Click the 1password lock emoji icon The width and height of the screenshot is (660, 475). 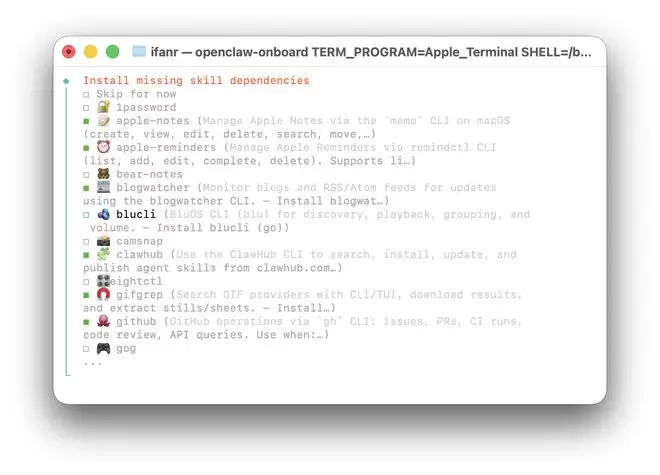coord(104,107)
